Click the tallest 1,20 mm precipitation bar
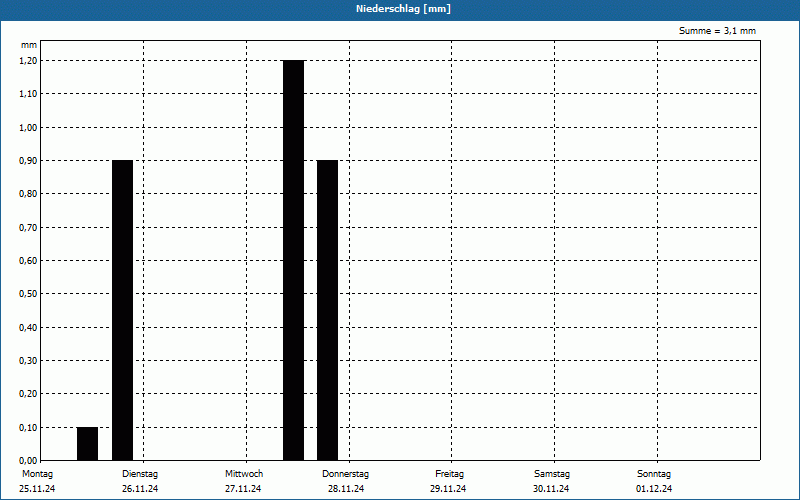The height and width of the screenshot is (500, 800). click(x=293, y=260)
